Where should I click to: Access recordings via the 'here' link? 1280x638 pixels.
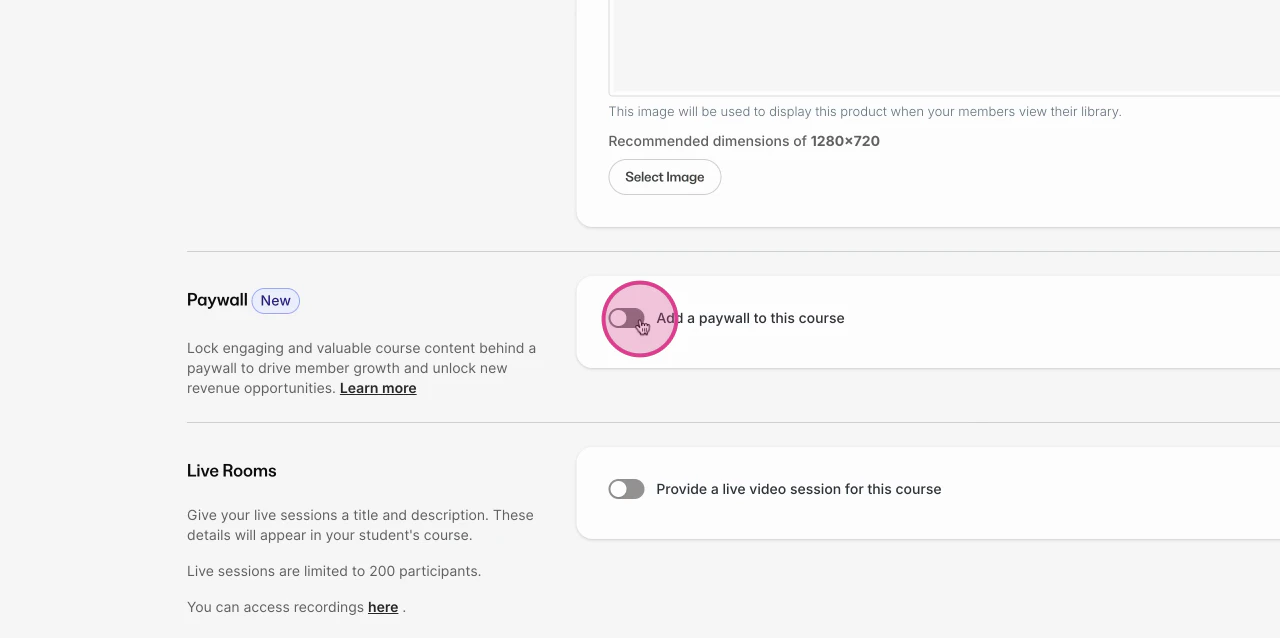coord(383,607)
